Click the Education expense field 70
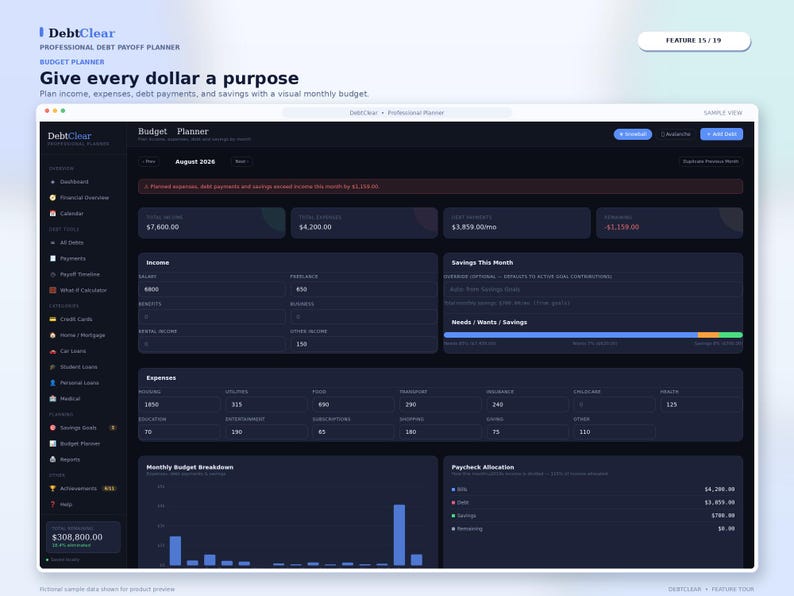Viewport: 794px width, 596px height. [x=179, y=432]
